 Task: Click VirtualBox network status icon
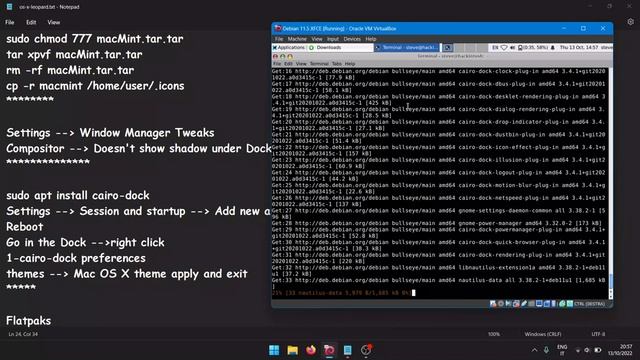(x=516, y=304)
